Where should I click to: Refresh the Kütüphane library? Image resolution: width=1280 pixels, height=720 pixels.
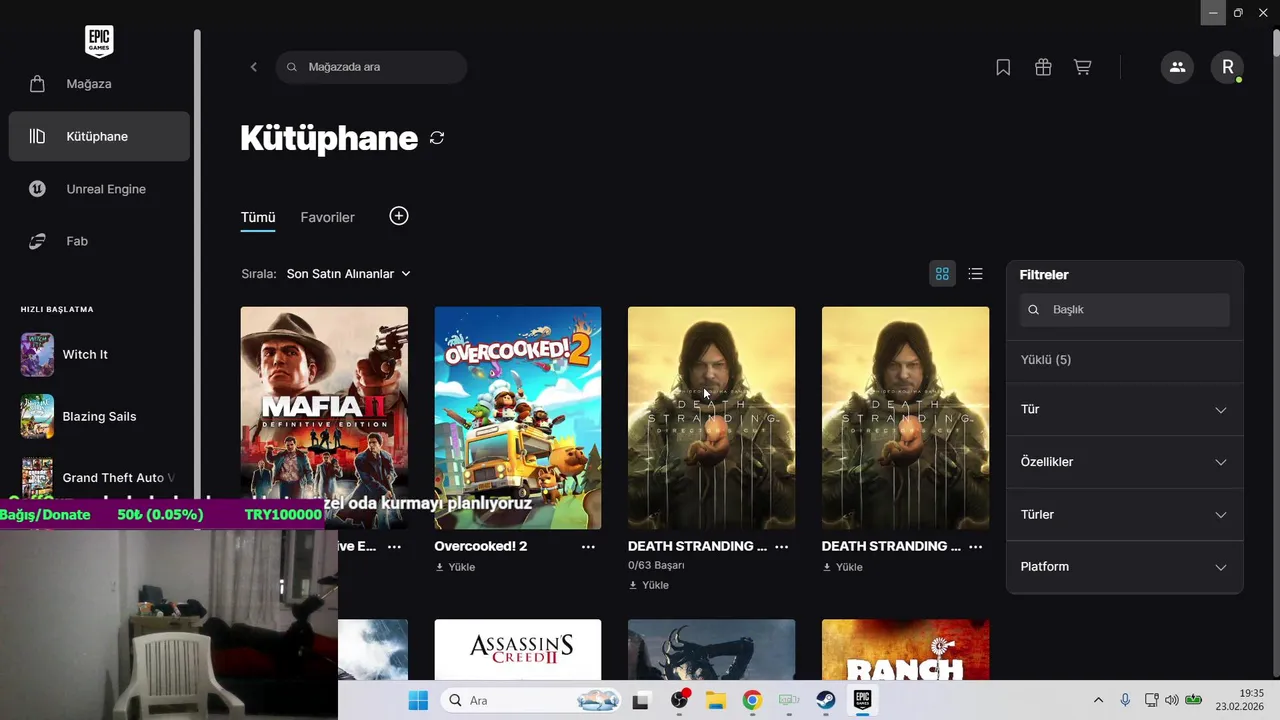coord(437,138)
